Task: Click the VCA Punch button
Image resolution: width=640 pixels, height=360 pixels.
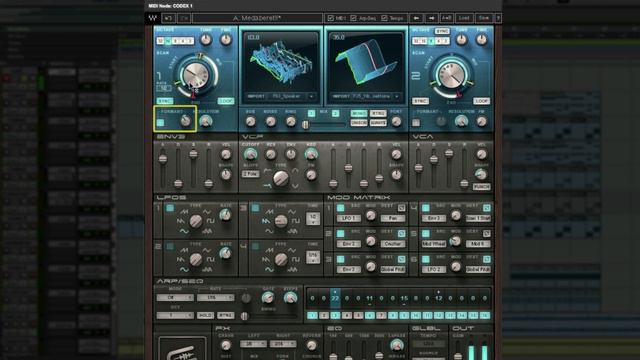Action: click(482, 187)
